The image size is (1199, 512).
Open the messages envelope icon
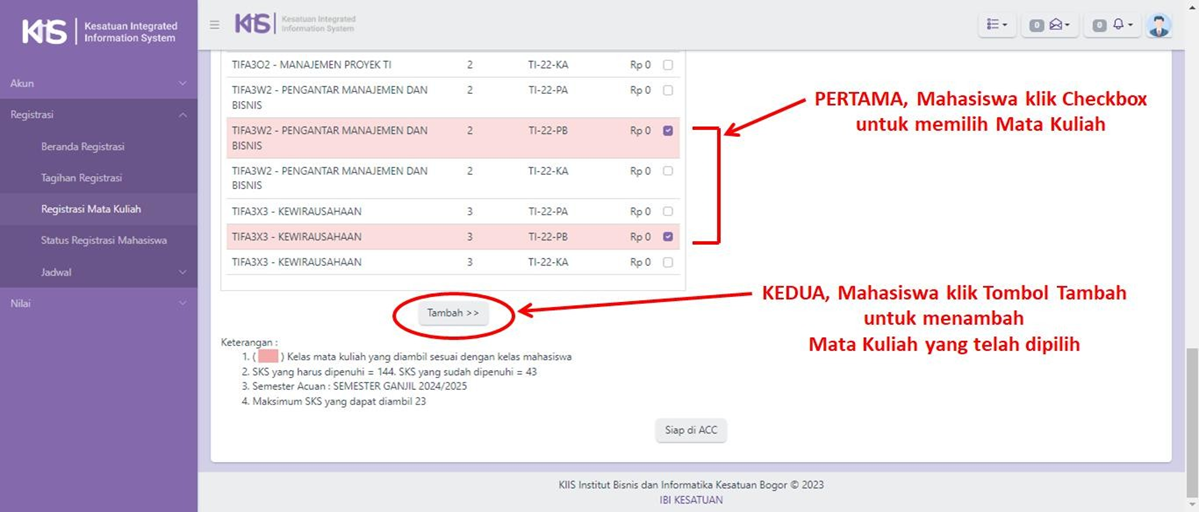point(1049,25)
